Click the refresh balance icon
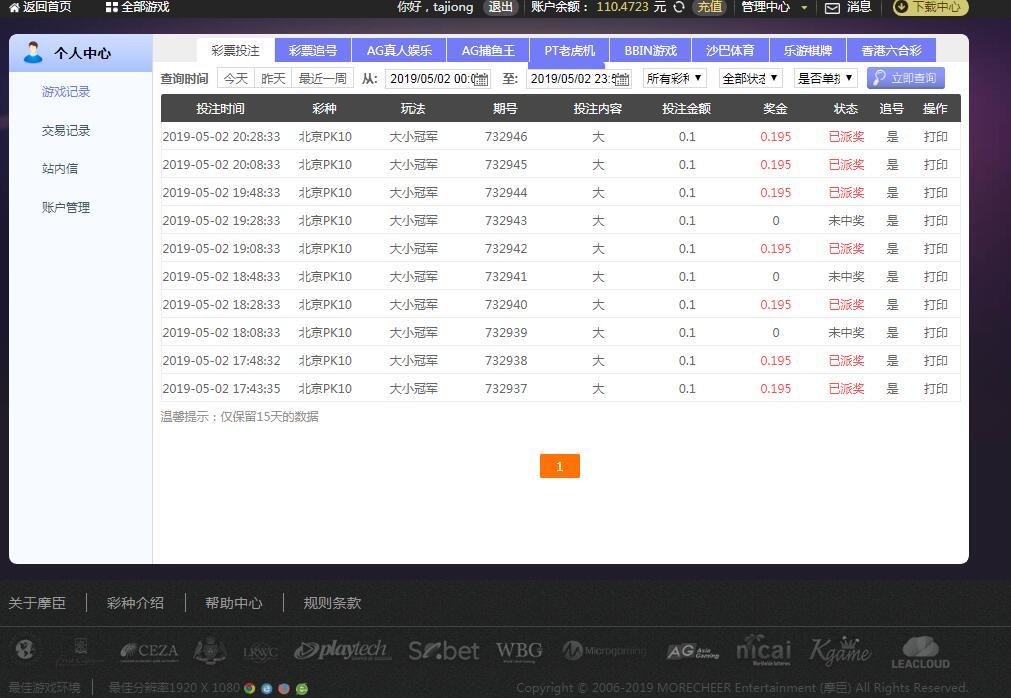Screen dimensions: 1011x698 [679, 7]
